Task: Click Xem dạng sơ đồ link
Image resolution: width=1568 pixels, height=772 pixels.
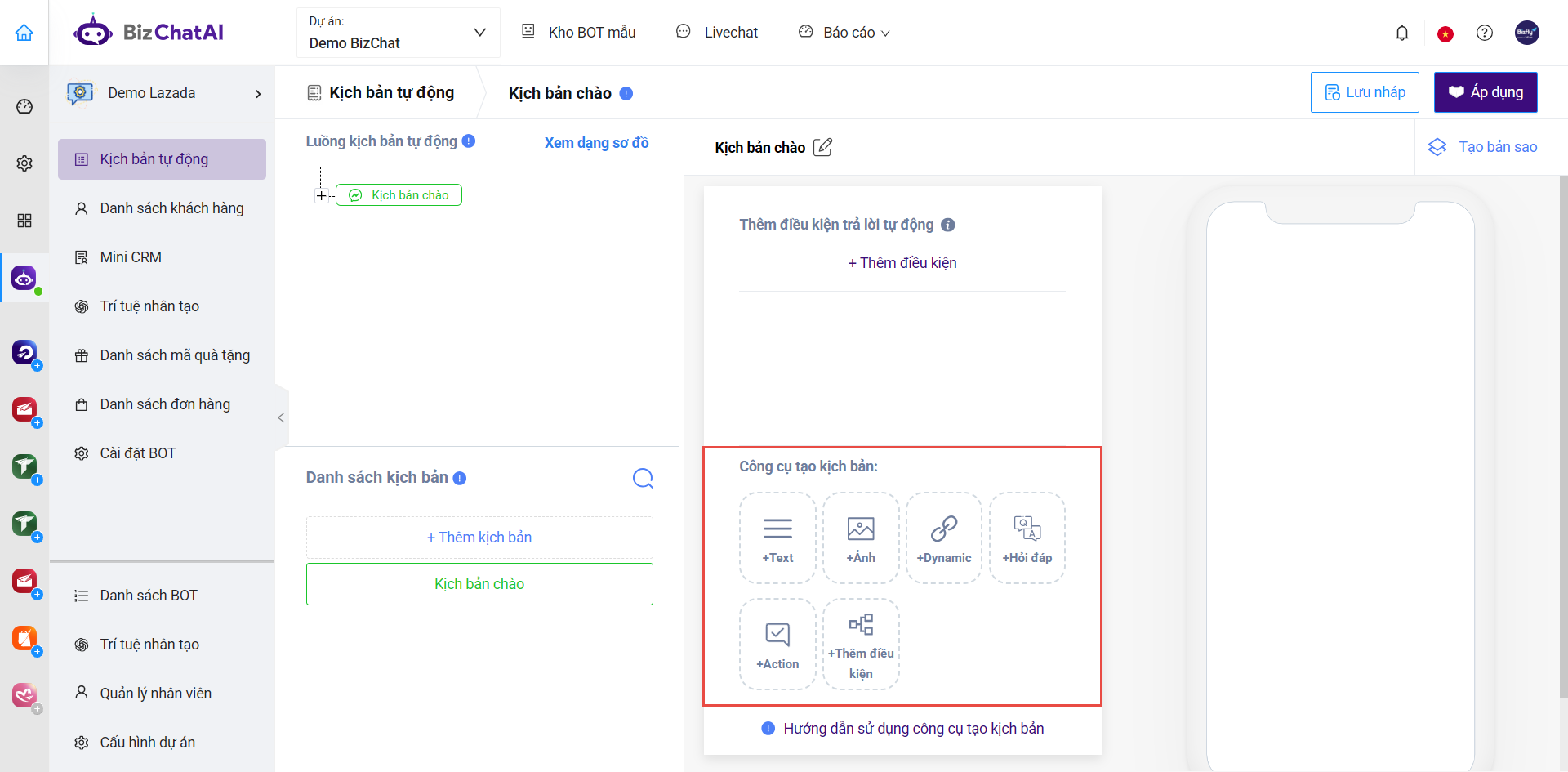Action: (x=596, y=143)
